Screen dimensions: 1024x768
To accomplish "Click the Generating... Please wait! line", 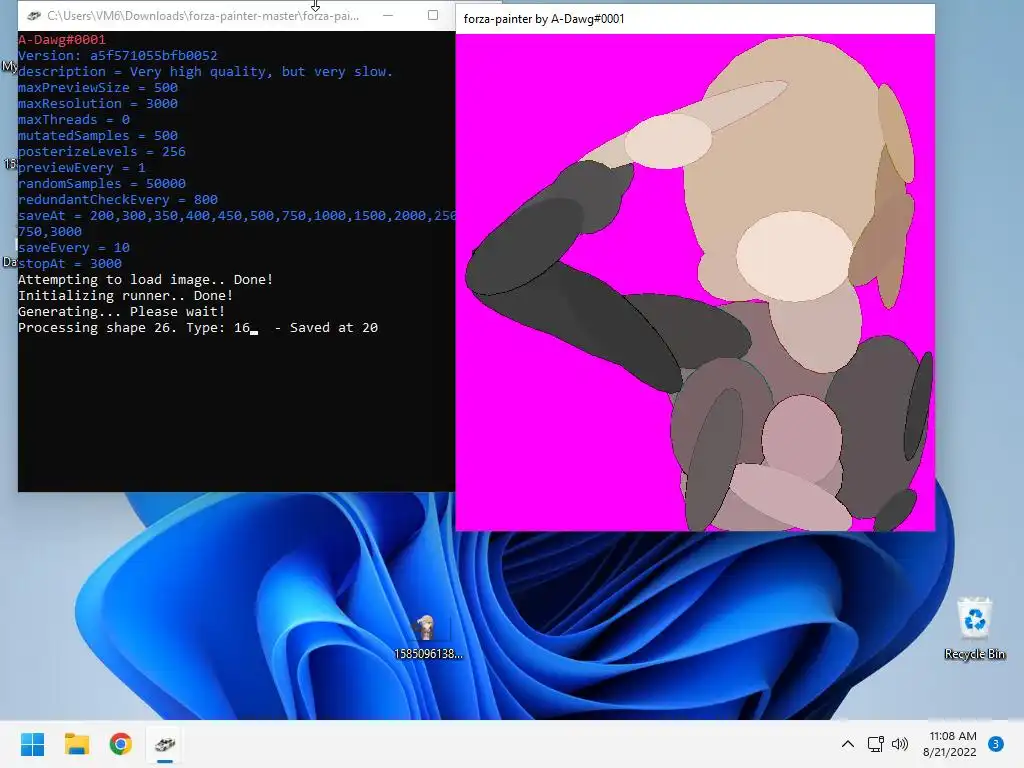I will (121, 312).
